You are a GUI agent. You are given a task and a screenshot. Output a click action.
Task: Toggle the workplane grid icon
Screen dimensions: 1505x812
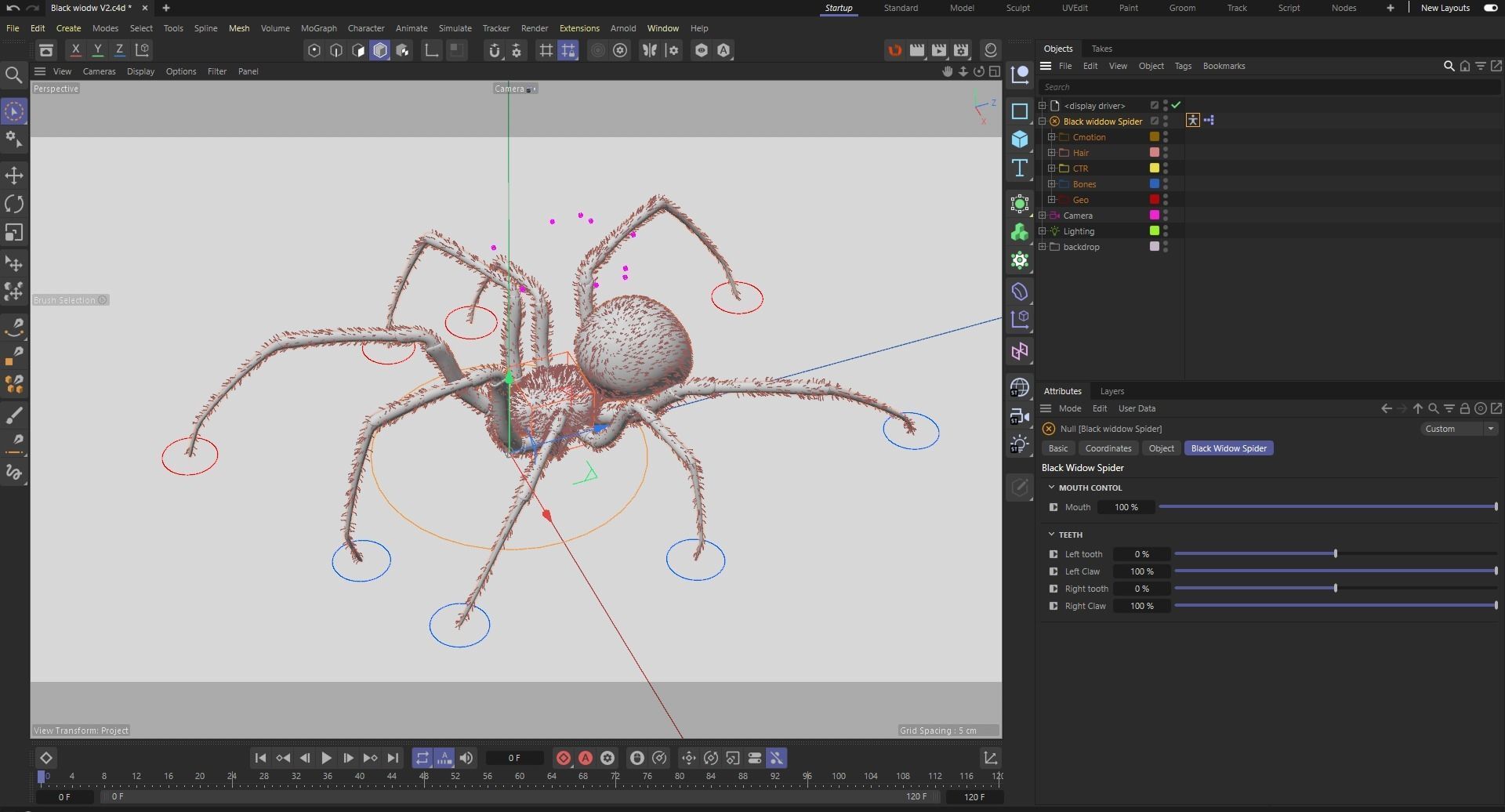(x=546, y=50)
